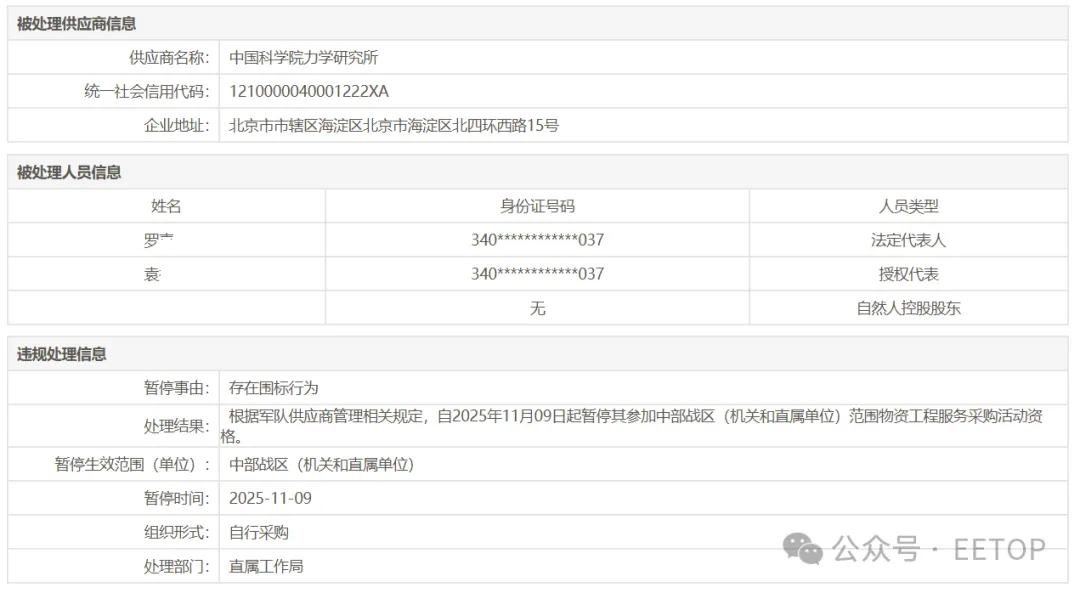Select the 授权代表 cell
This screenshot has width=1080, height=593.
[908, 274]
